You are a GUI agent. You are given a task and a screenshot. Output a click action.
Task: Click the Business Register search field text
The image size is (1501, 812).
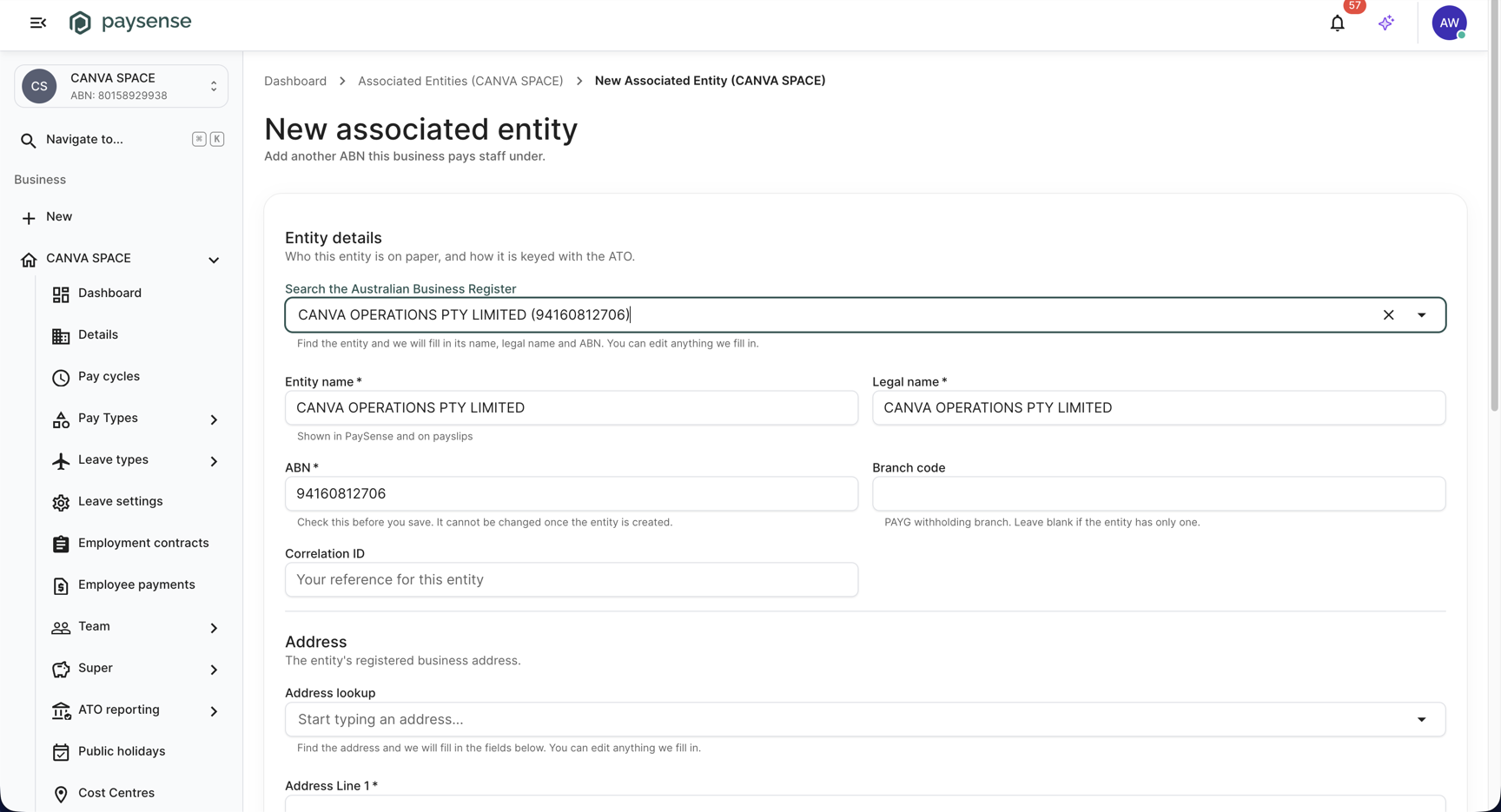point(464,315)
